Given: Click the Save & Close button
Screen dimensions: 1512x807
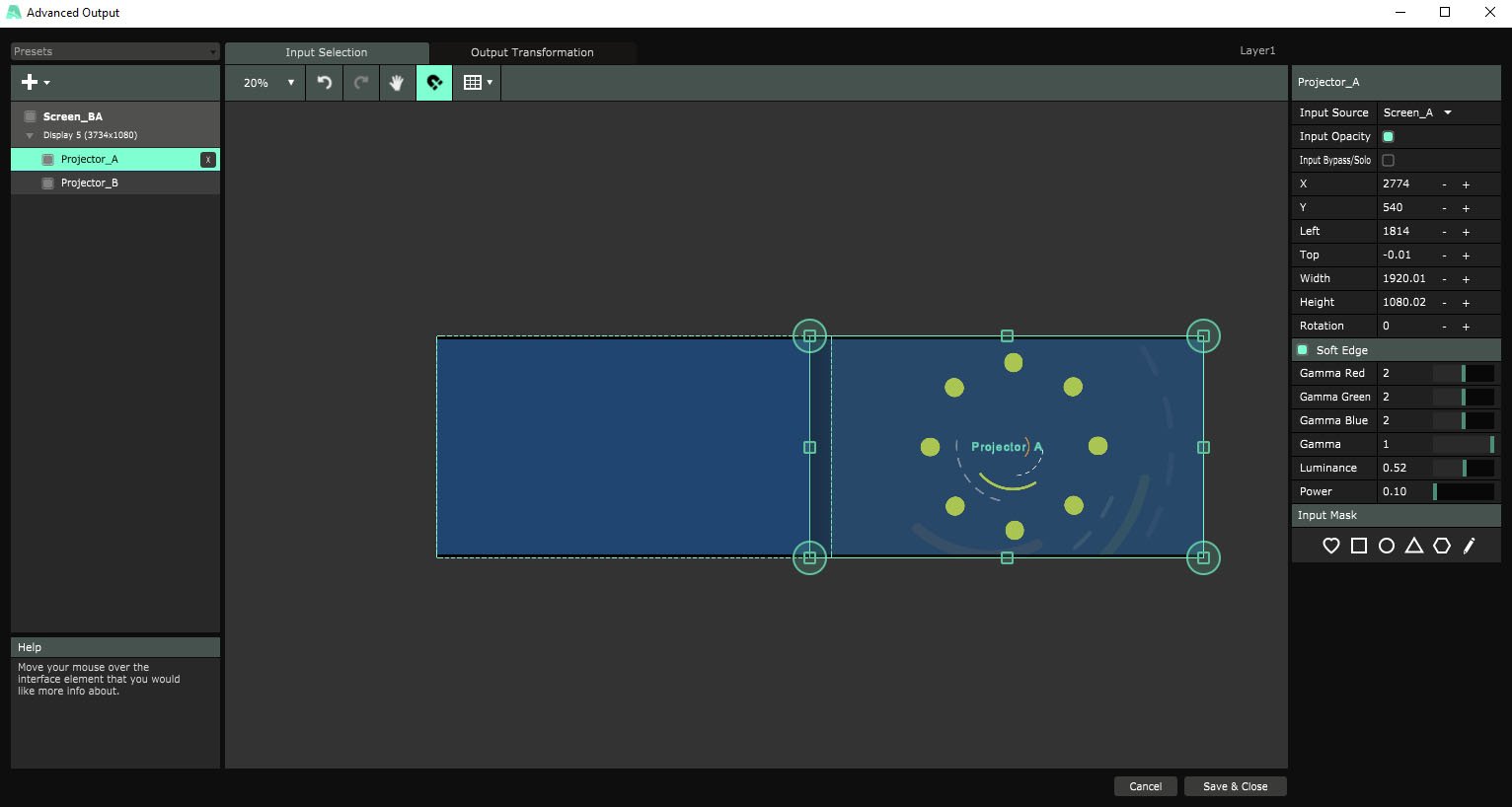Looking at the screenshot, I should [x=1235, y=786].
